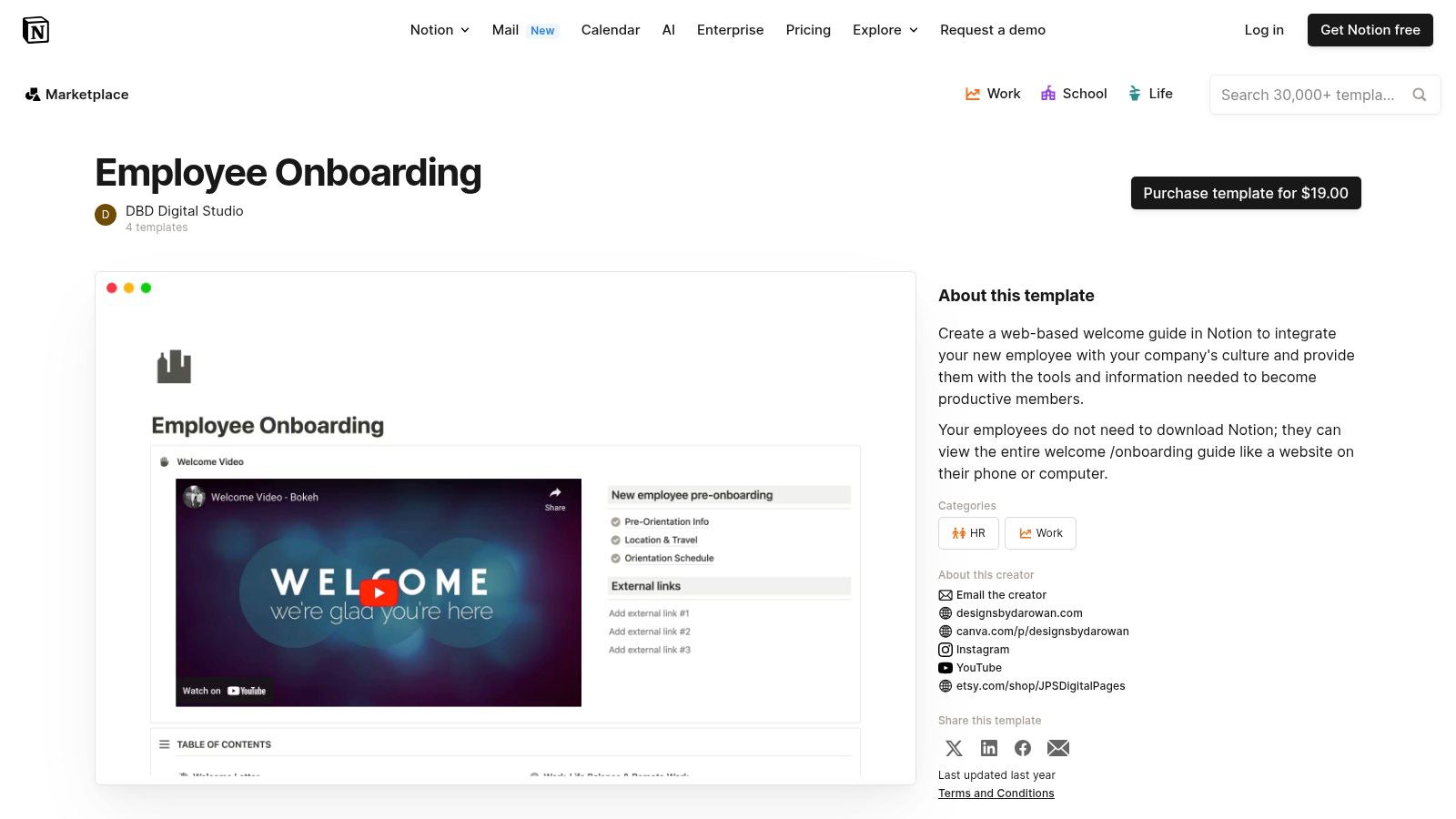Image resolution: width=1456 pixels, height=819 pixels.
Task: Click the Marketplace shapes icon
Action: click(x=33, y=95)
